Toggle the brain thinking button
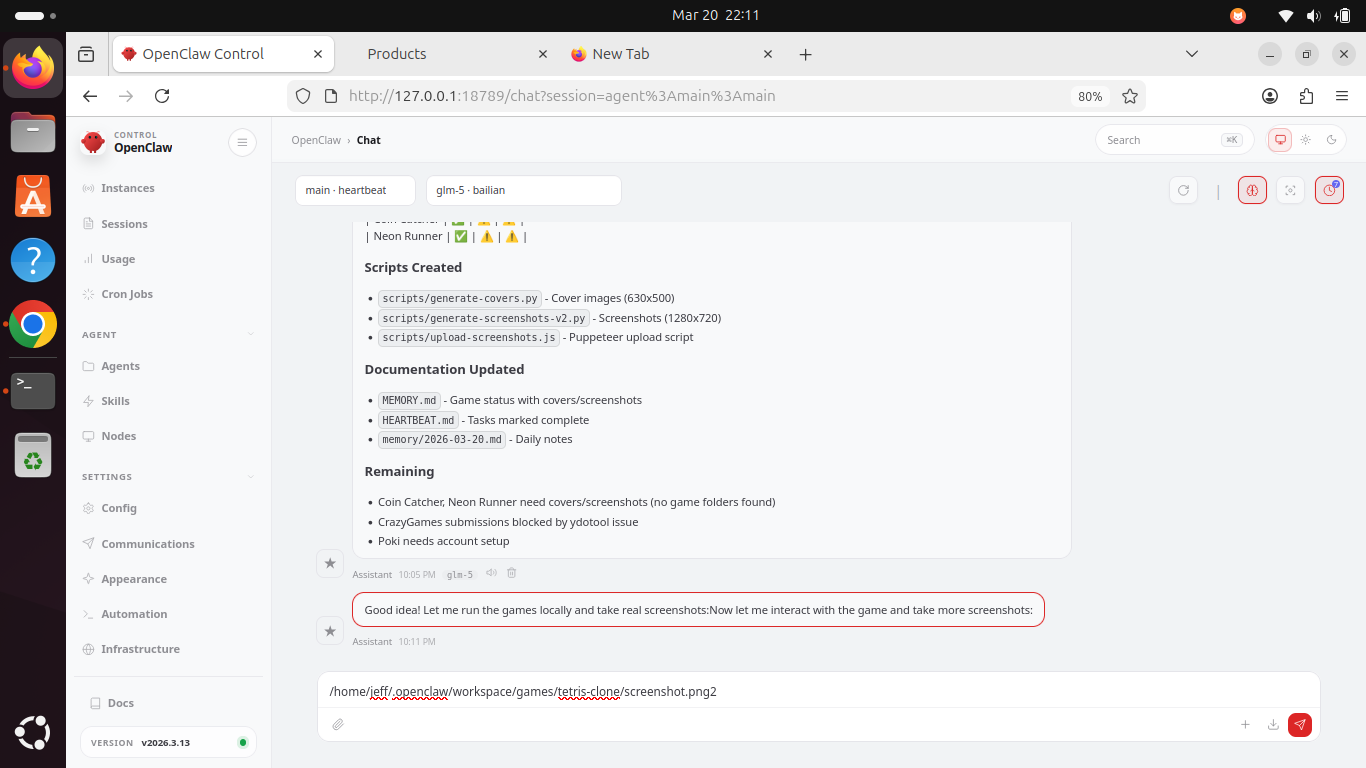 [1252, 190]
